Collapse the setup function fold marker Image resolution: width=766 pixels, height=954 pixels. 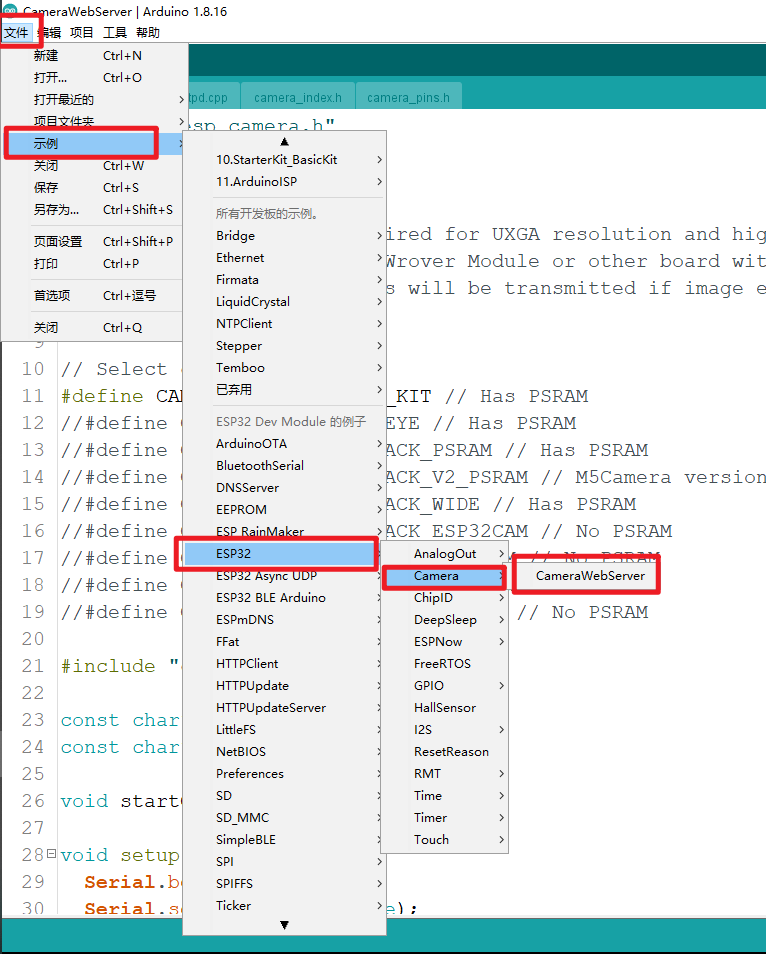click(x=51, y=854)
